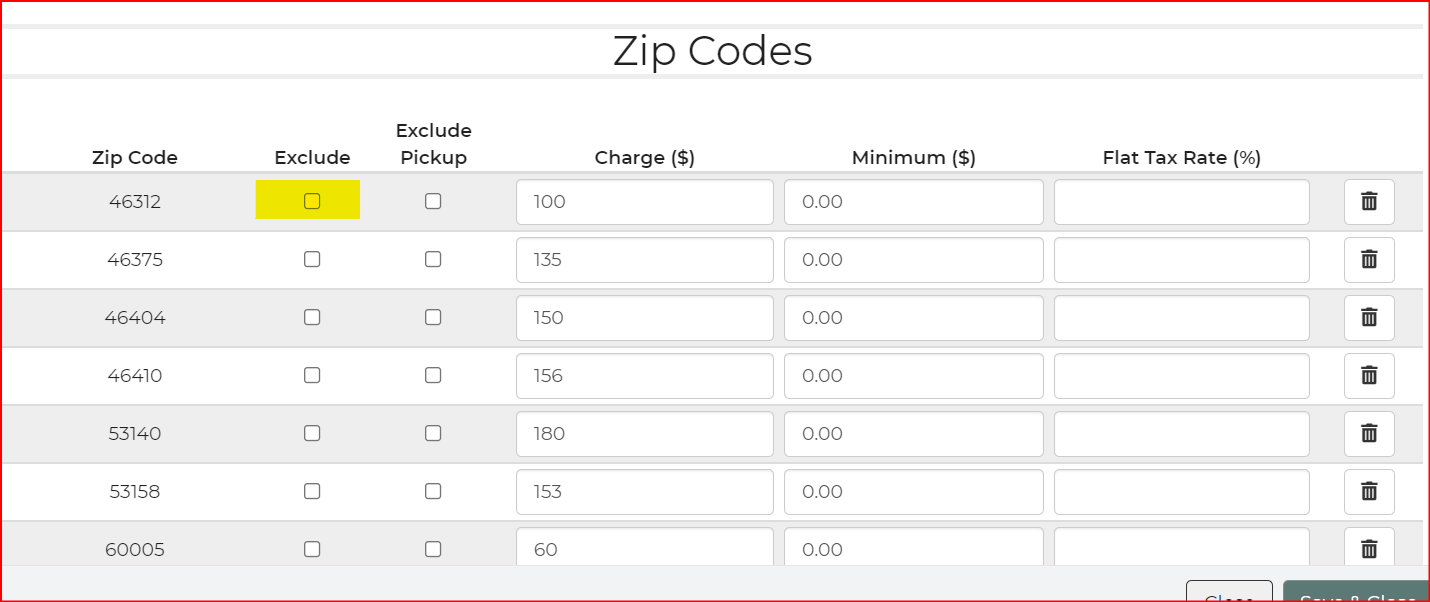
Task: Delete the 46312 zip code row
Action: point(1369,202)
